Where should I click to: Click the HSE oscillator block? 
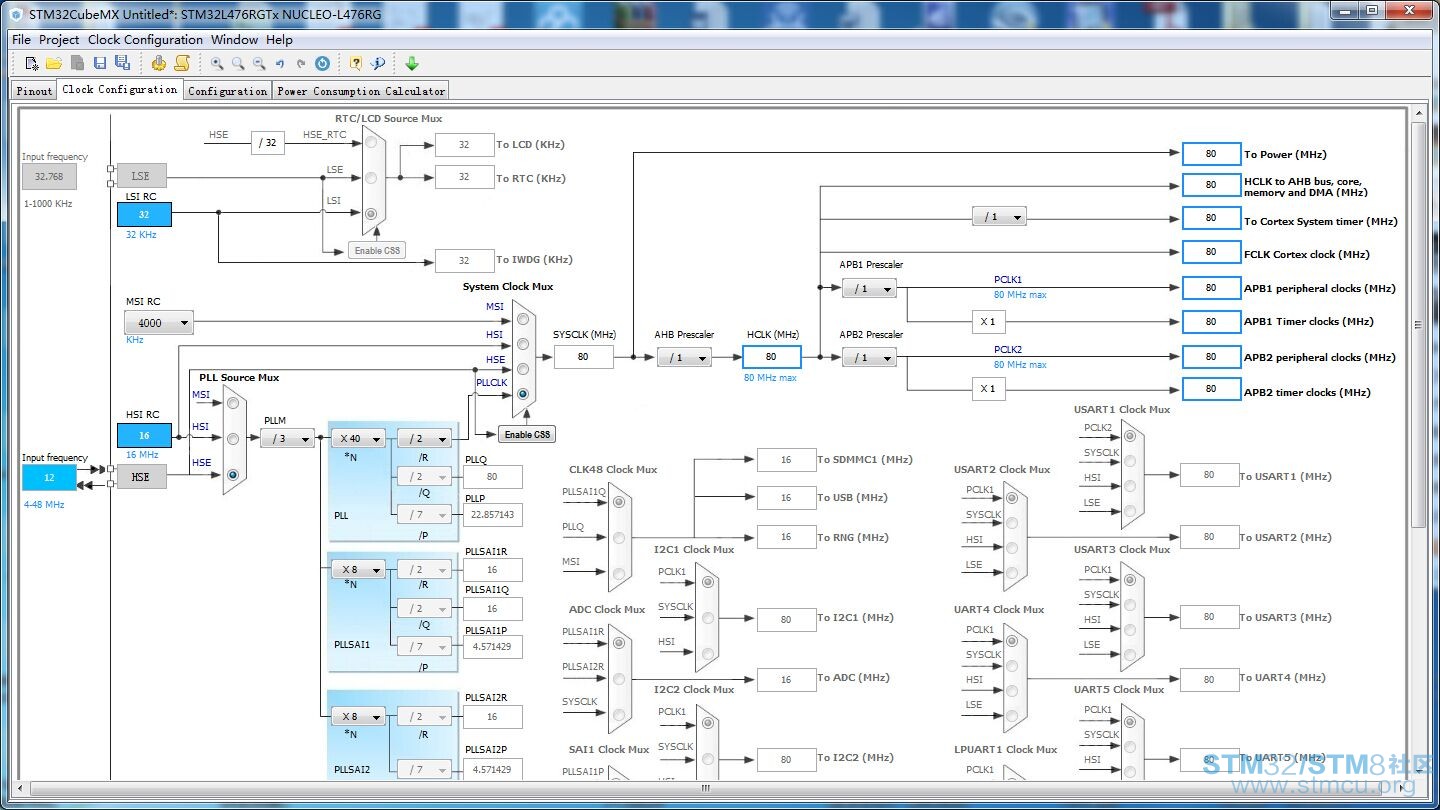pyautogui.click(x=141, y=477)
